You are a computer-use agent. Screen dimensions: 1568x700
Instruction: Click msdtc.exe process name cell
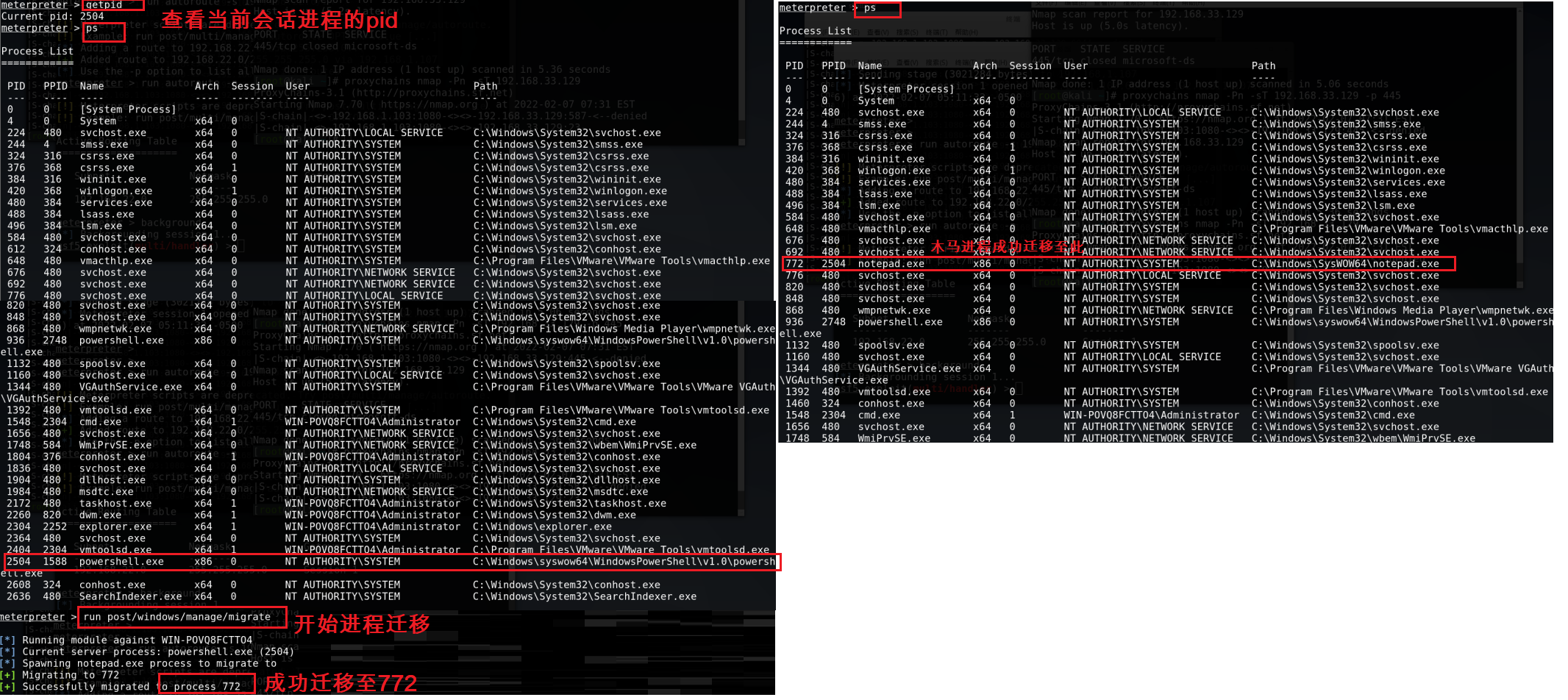pyautogui.click(x=107, y=492)
